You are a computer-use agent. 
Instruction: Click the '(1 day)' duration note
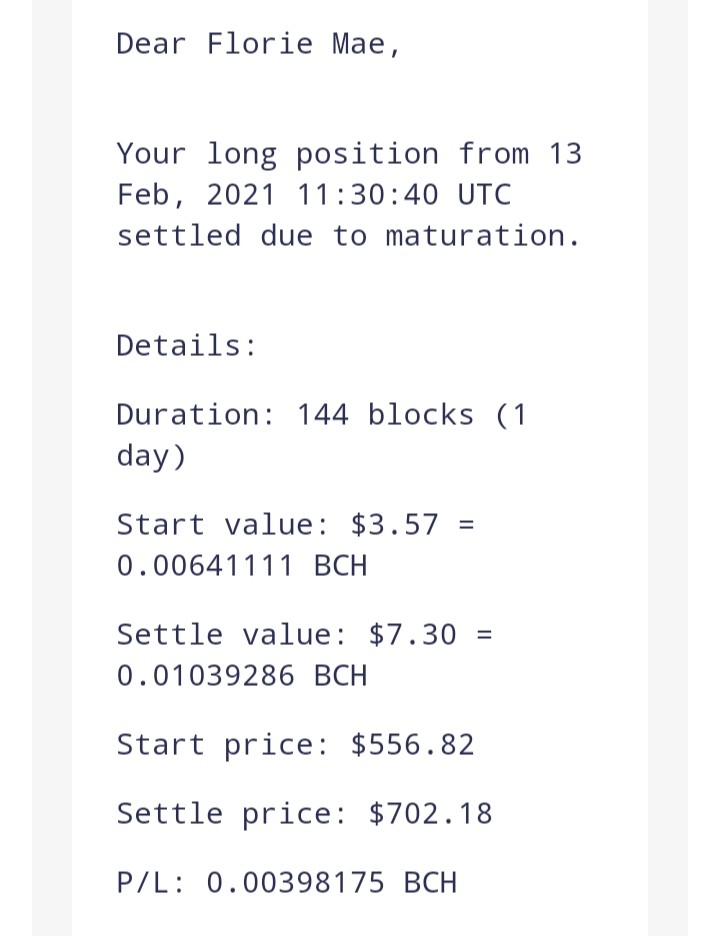(x=322, y=435)
